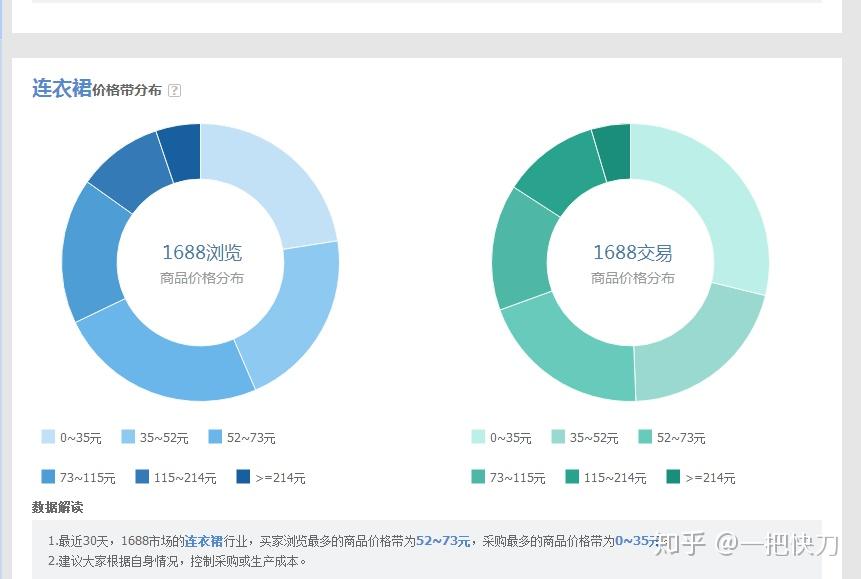Click the 0~35元 highlighted price in interpretation

(637, 541)
